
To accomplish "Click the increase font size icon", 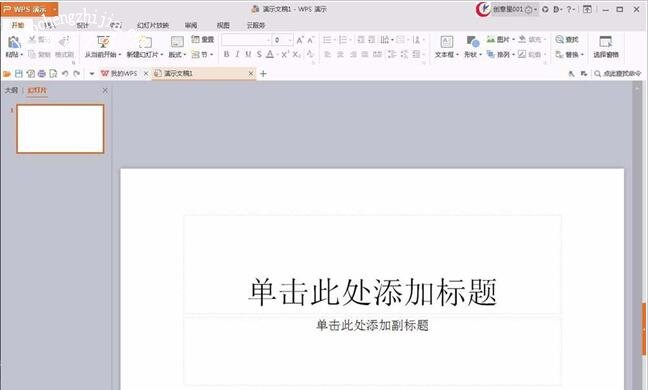I will coord(300,40).
